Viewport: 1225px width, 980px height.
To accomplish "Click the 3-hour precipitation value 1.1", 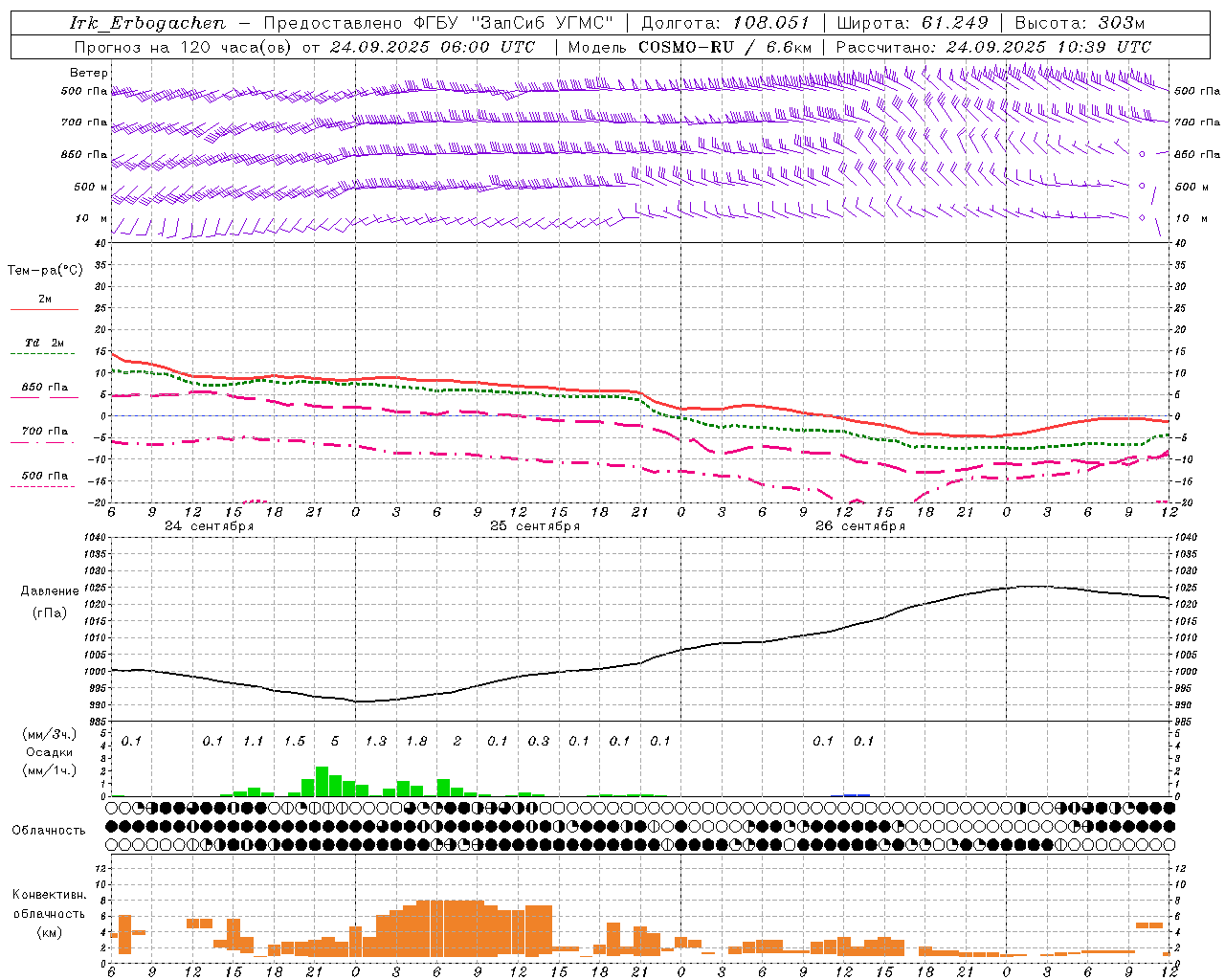I will (x=253, y=742).
